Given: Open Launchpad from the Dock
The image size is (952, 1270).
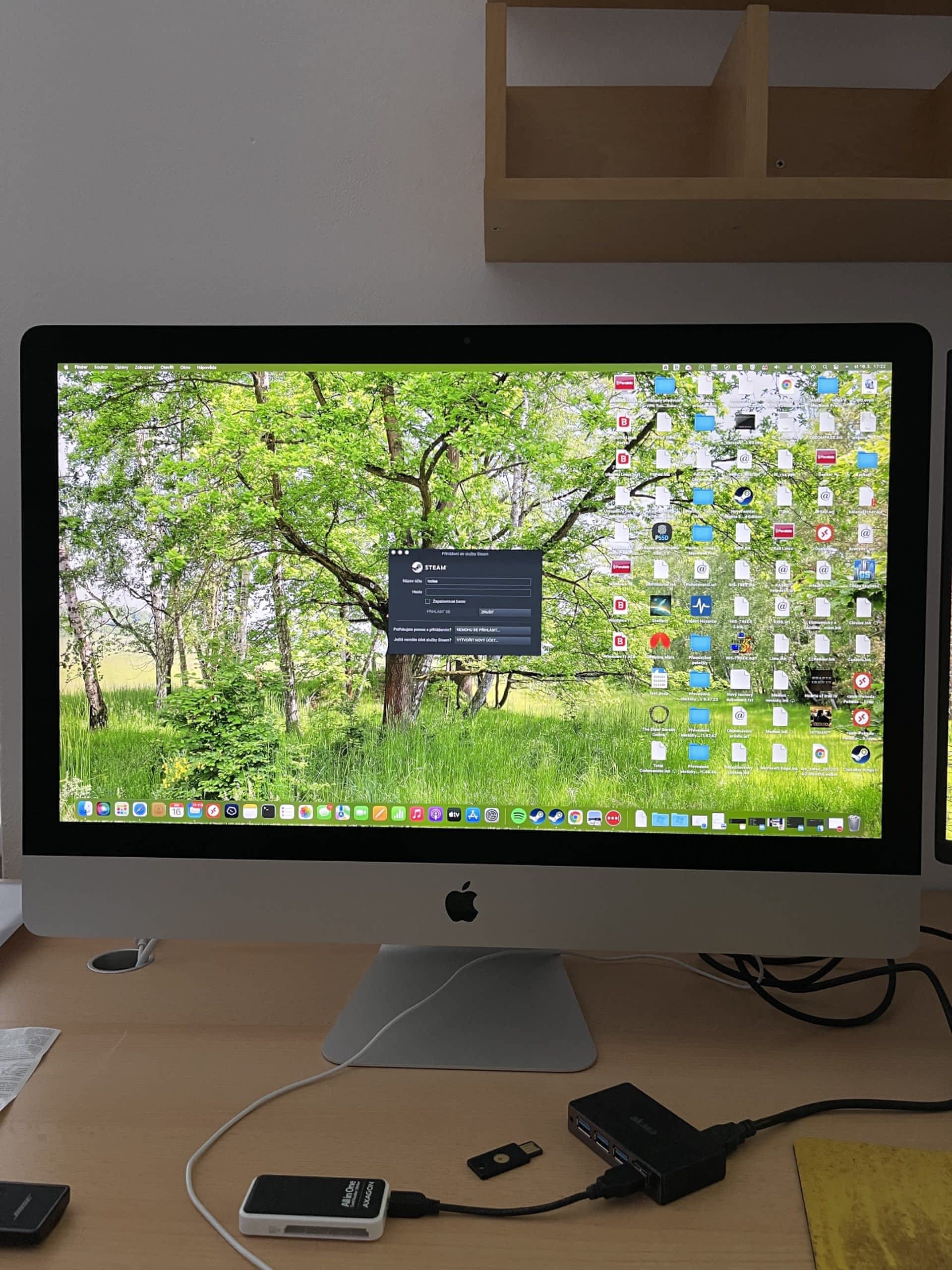Looking at the screenshot, I should [x=121, y=810].
